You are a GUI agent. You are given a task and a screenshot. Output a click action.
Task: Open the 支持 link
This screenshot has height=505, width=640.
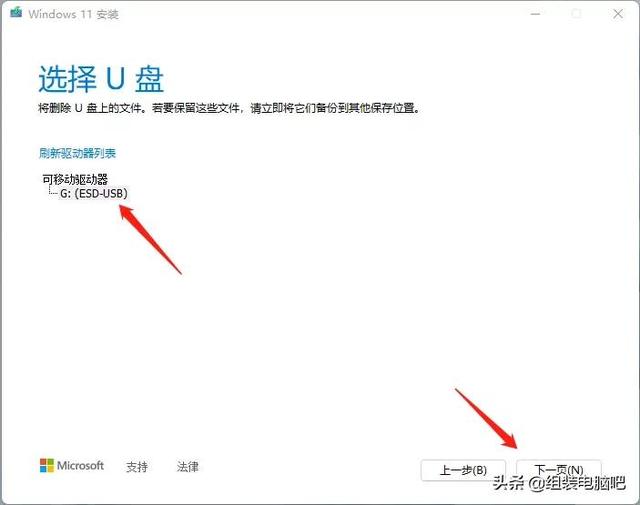coord(137,466)
